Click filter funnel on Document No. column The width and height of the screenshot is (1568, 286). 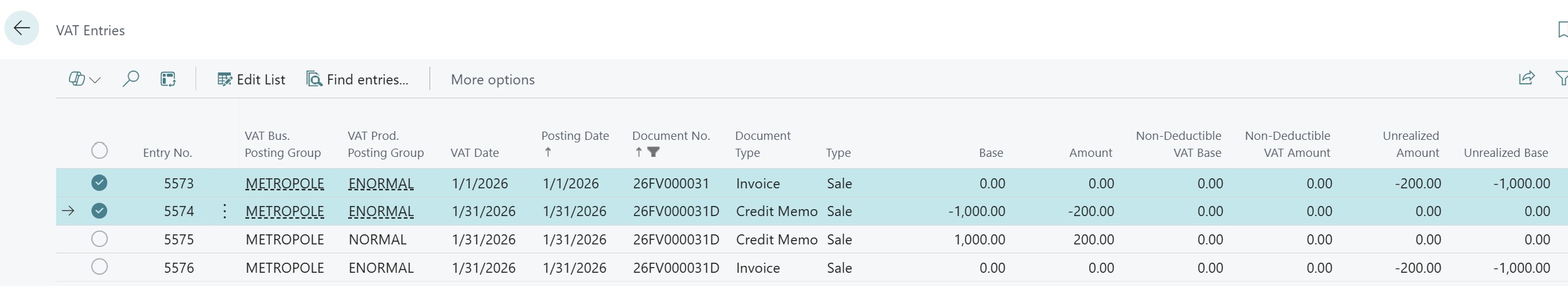pos(653,152)
